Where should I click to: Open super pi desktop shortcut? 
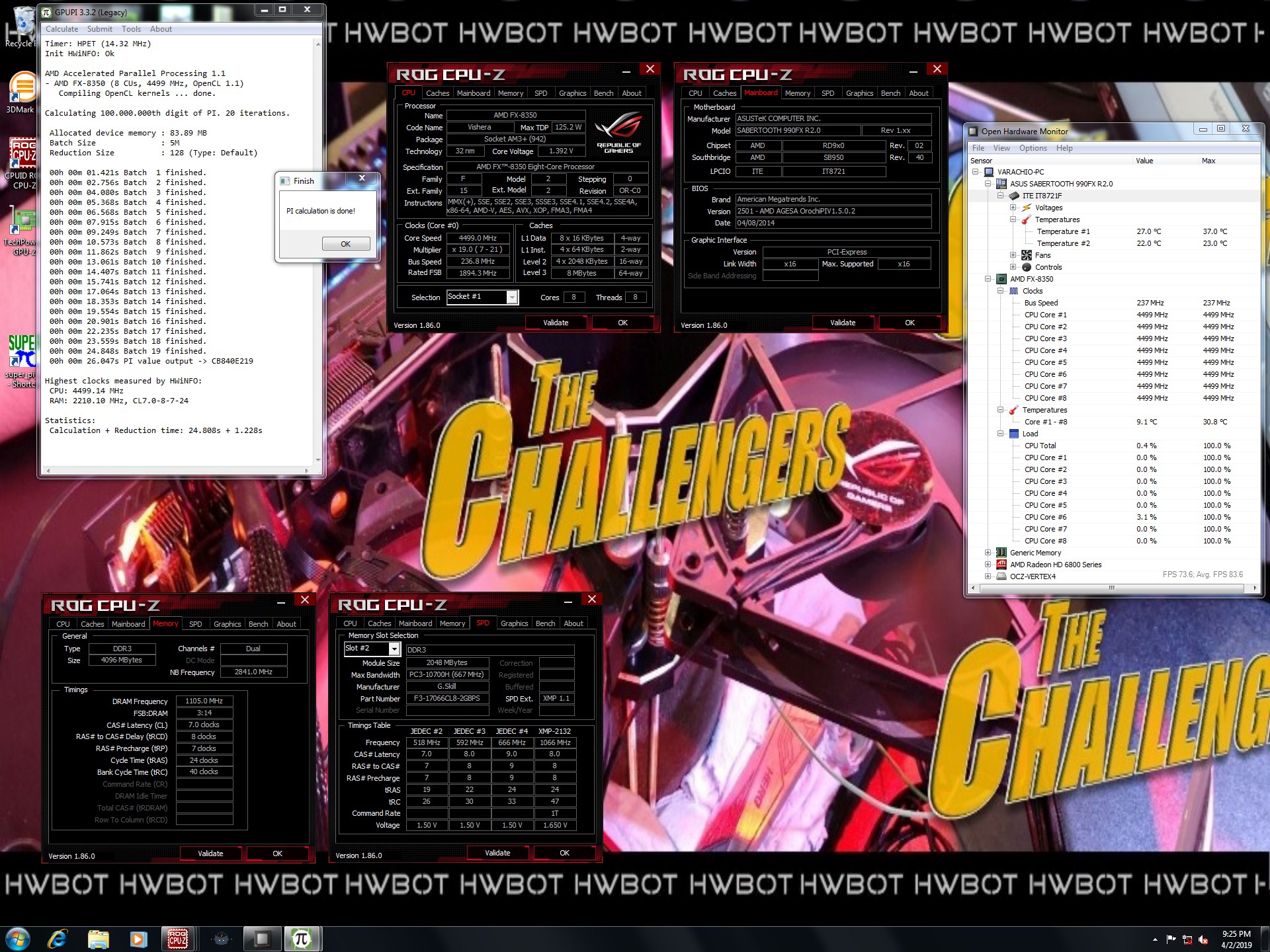click(x=21, y=360)
